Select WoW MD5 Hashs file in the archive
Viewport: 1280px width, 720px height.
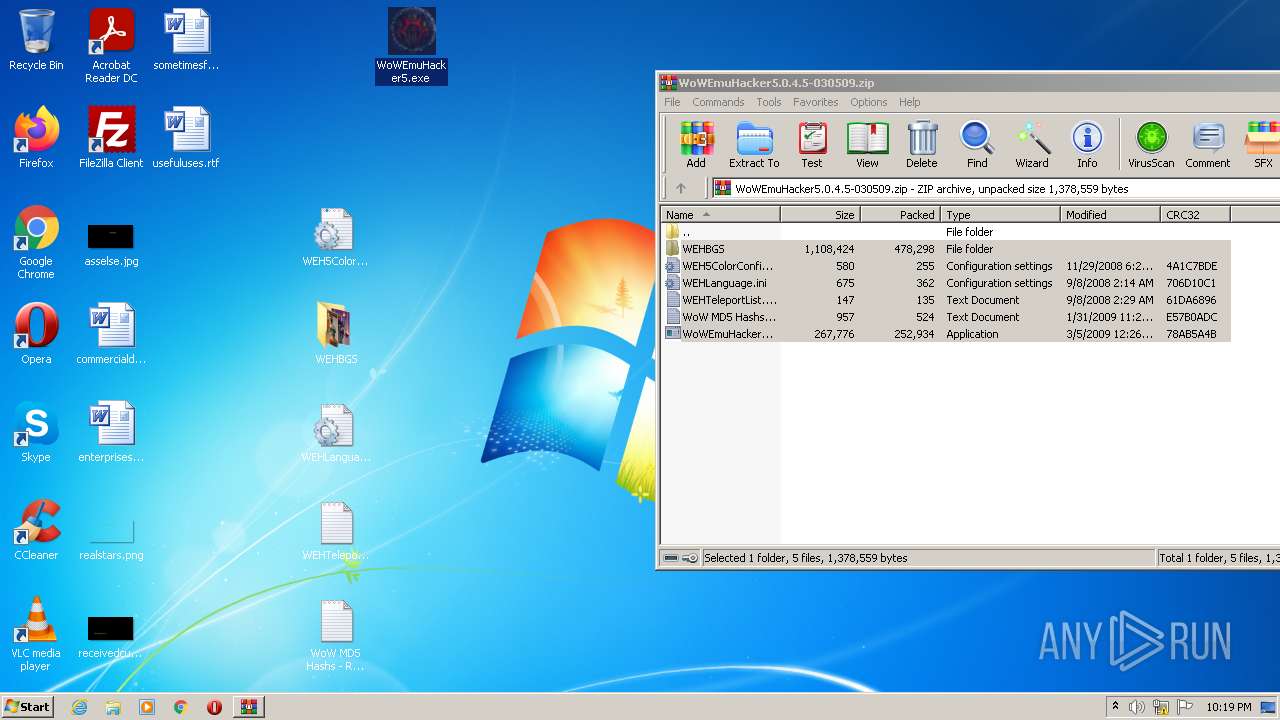pyautogui.click(x=946, y=317)
